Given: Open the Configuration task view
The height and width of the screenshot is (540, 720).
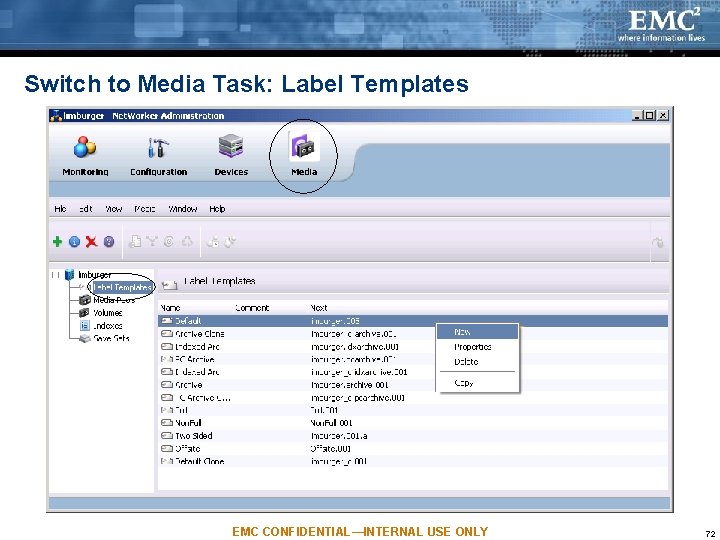Looking at the screenshot, I should (x=158, y=156).
